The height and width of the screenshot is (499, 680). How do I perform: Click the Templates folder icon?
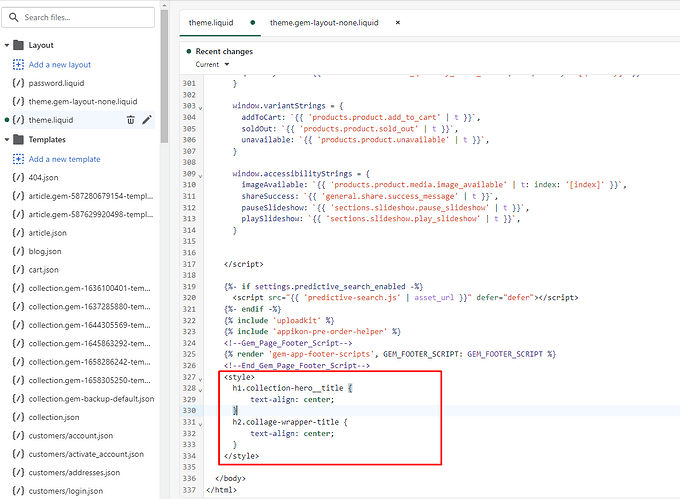pos(18,140)
